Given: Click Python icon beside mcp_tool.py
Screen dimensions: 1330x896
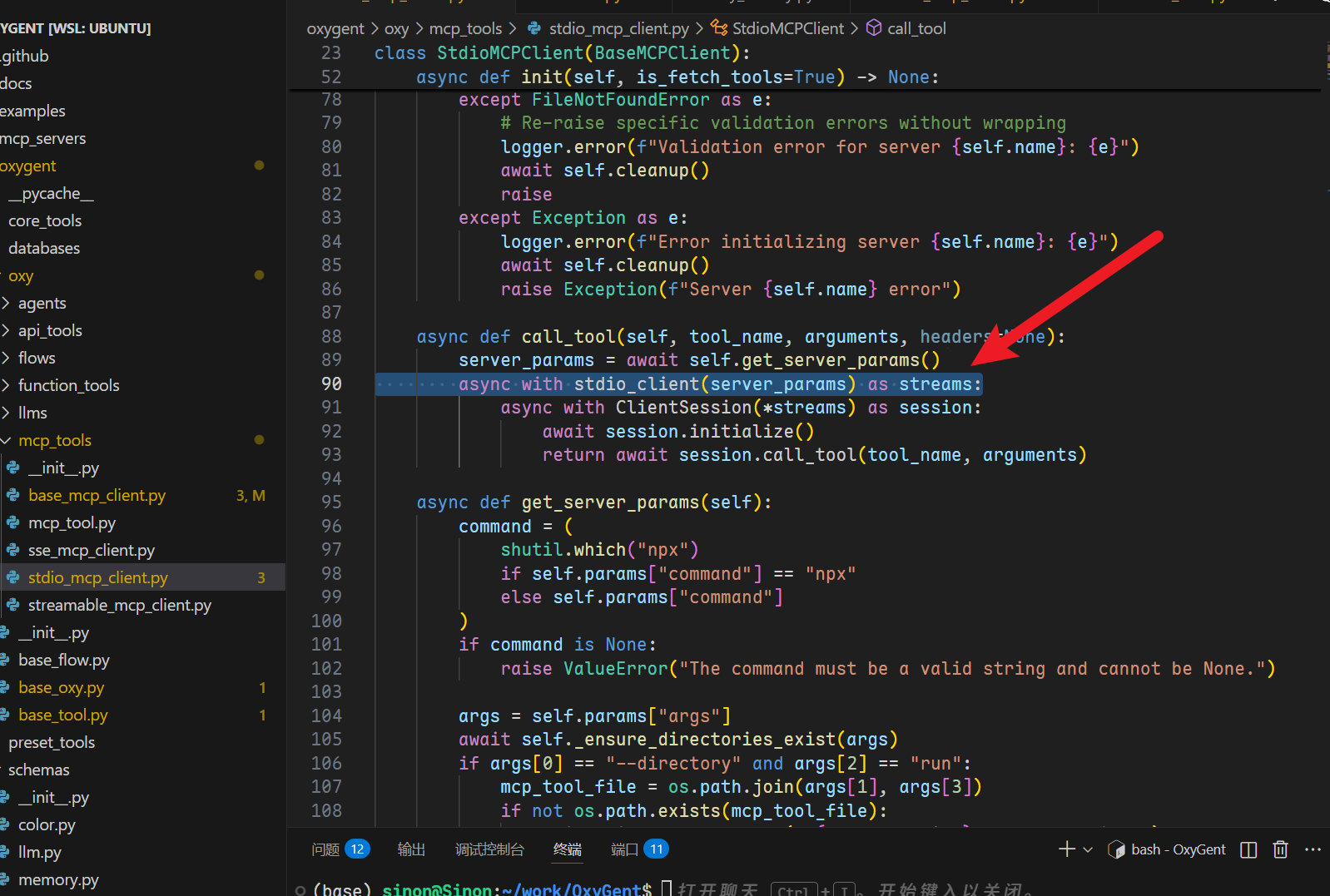Looking at the screenshot, I should tap(13, 523).
